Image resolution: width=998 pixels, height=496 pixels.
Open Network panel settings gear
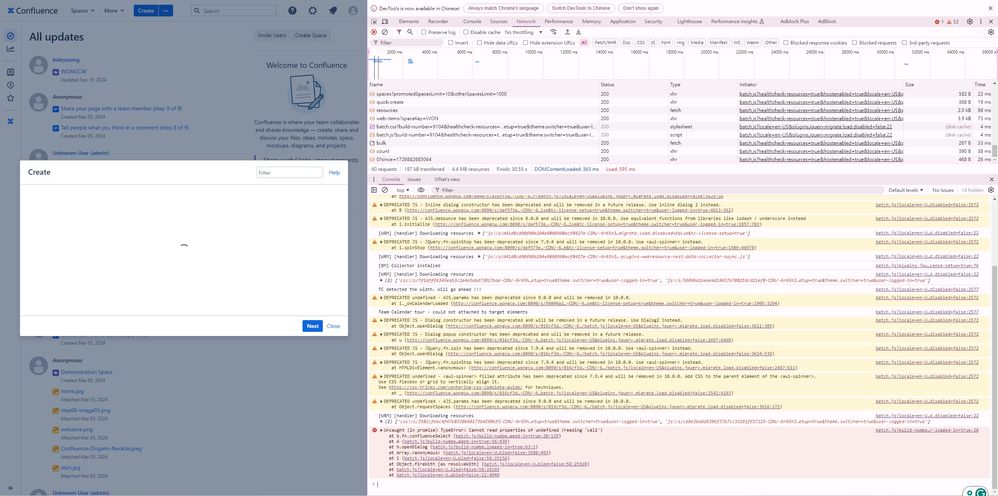point(990,32)
